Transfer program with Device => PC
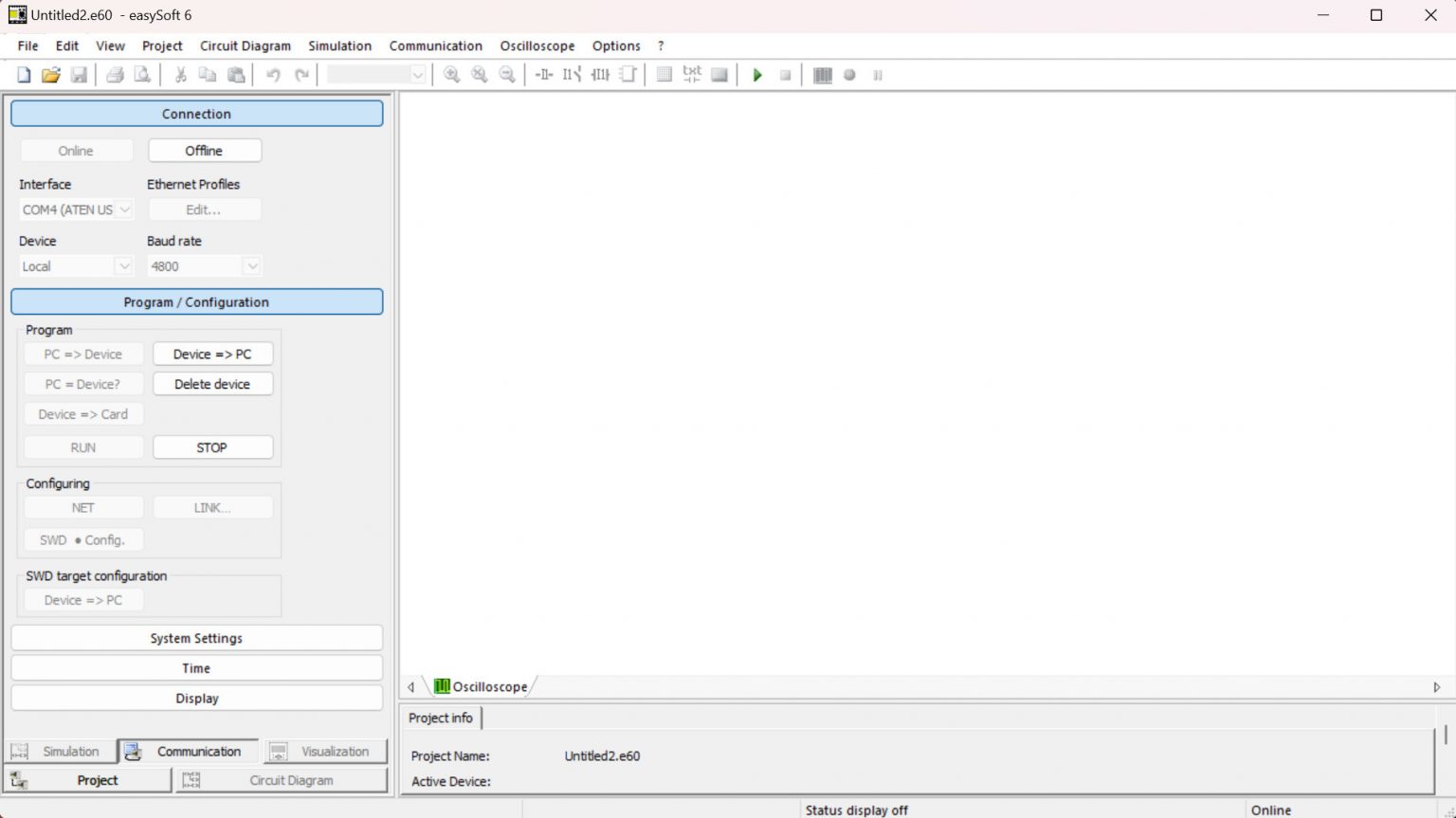The image size is (1456, 818). tap(212, 354)
